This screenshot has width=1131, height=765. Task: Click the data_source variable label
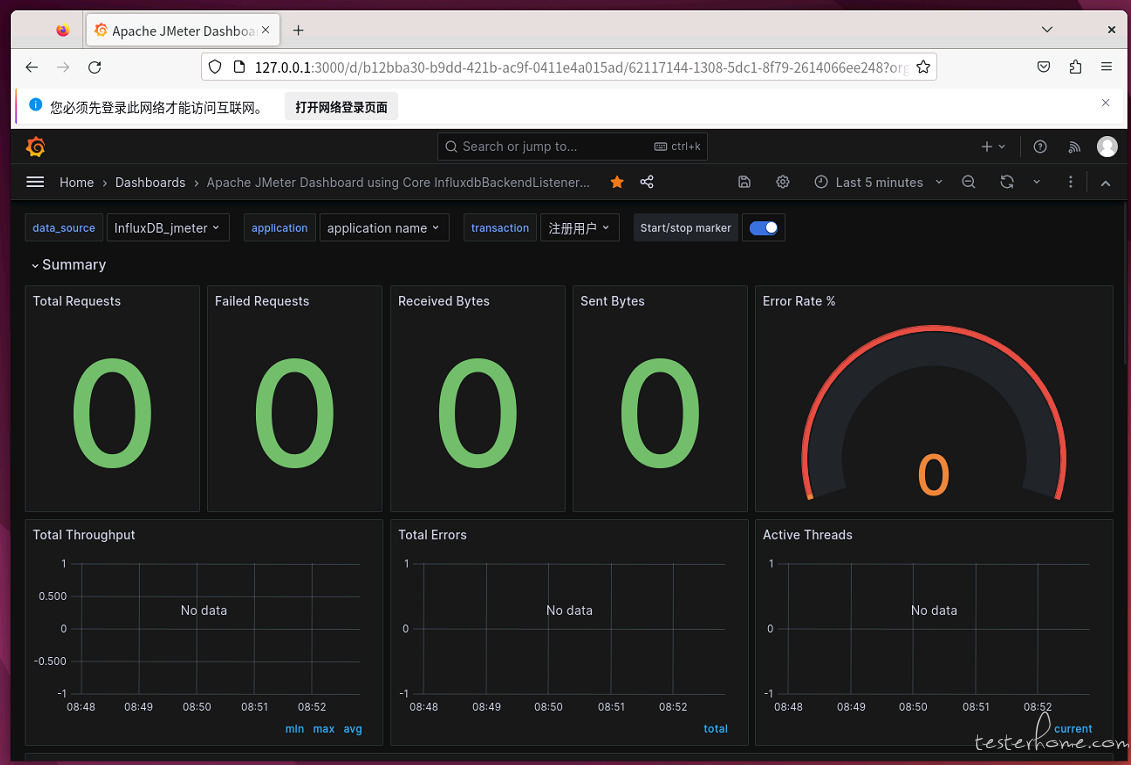point(63,228)
